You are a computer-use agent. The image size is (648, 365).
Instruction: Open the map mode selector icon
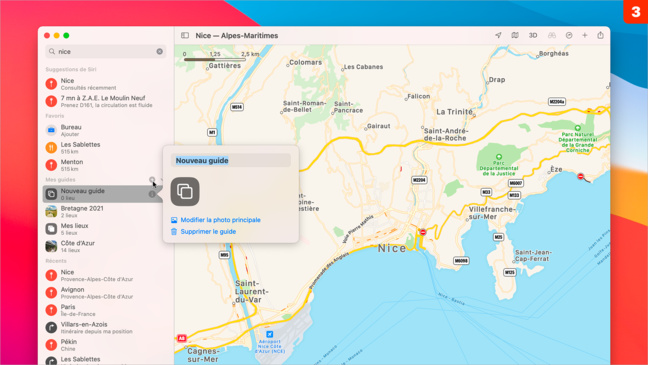coord(515,36)
